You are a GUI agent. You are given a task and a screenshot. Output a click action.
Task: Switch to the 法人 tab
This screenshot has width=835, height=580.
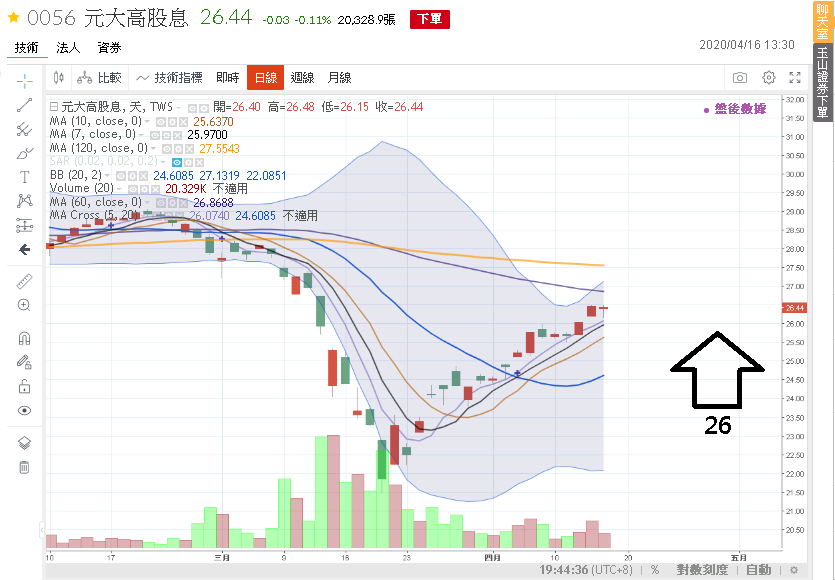coord(68,48)
